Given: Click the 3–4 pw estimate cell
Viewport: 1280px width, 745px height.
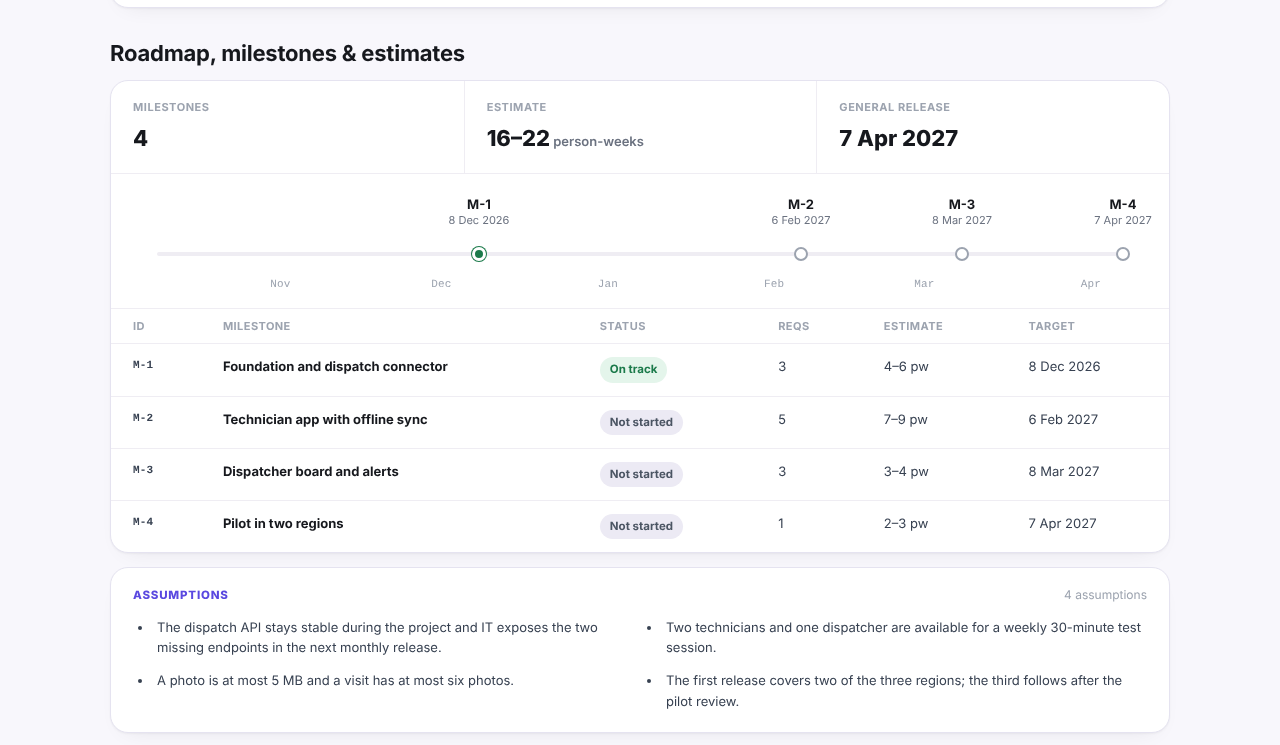Looking at the screenshot, I should [906, 472].
